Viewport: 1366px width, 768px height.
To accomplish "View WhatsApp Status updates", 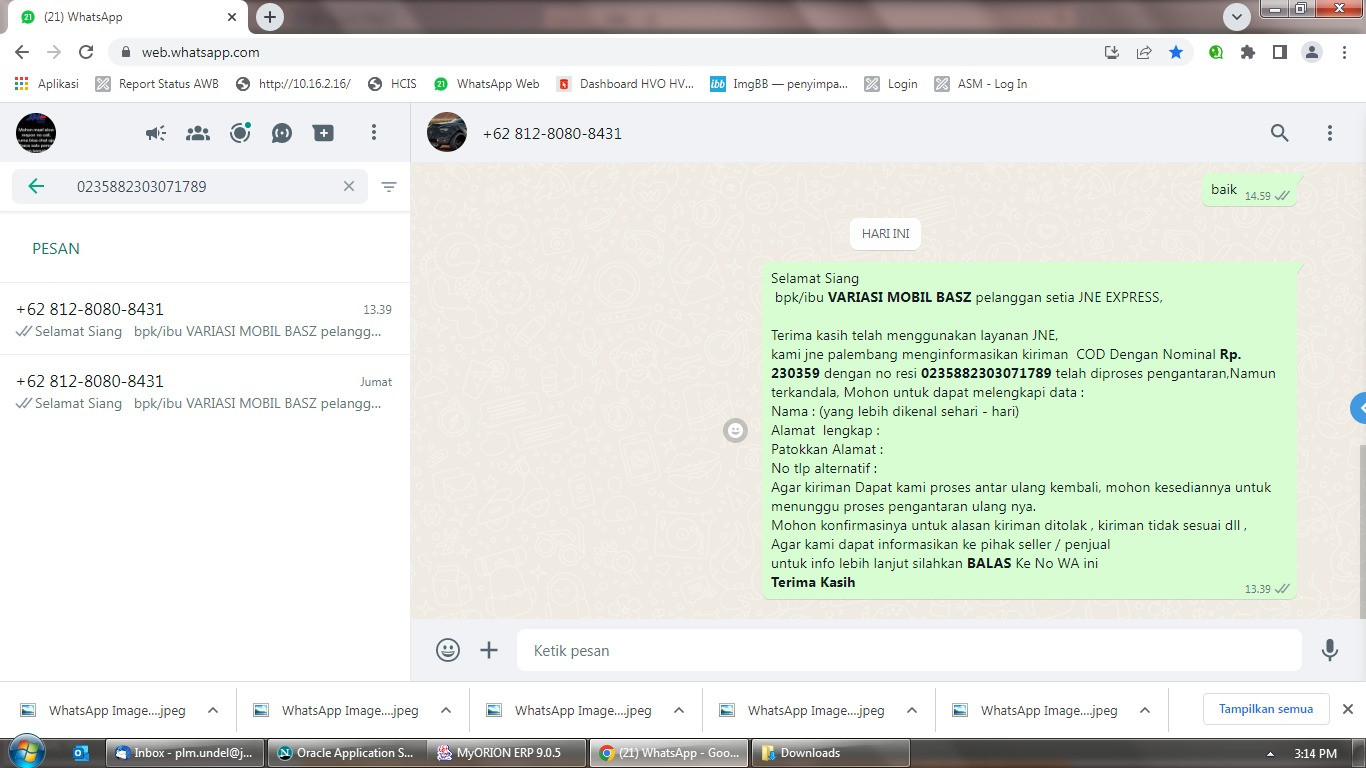I will pyautogui.click(x=240, y=133).
